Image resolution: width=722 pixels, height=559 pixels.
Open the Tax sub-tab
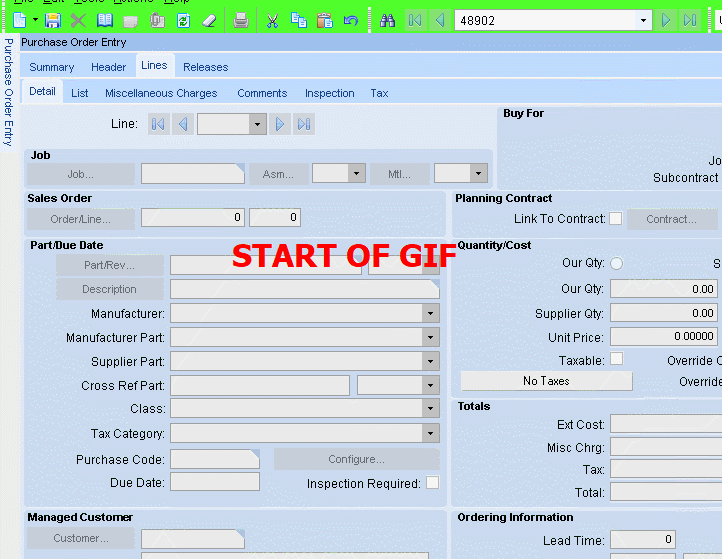pos(379,93)
